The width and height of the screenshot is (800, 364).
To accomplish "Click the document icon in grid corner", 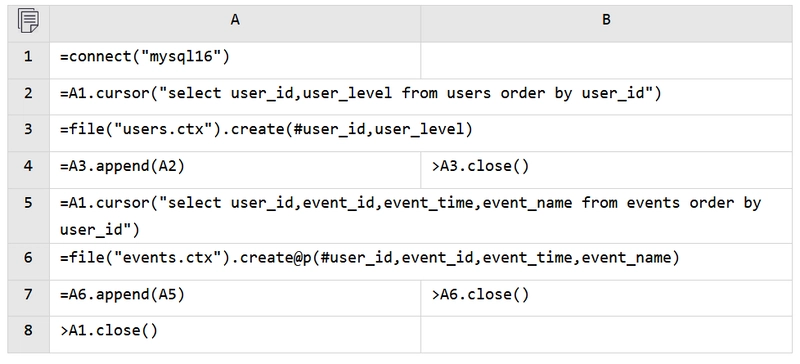I will tap(28, 21).
